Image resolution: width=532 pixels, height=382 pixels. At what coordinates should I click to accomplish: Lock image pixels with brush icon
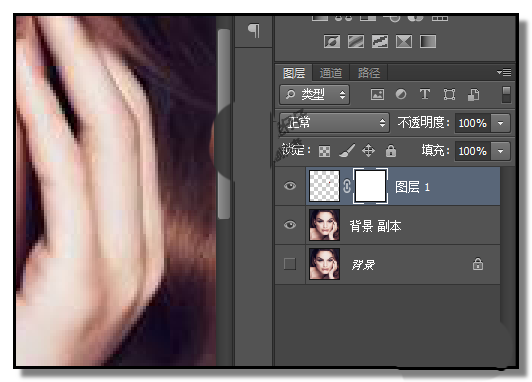[347, 151]
